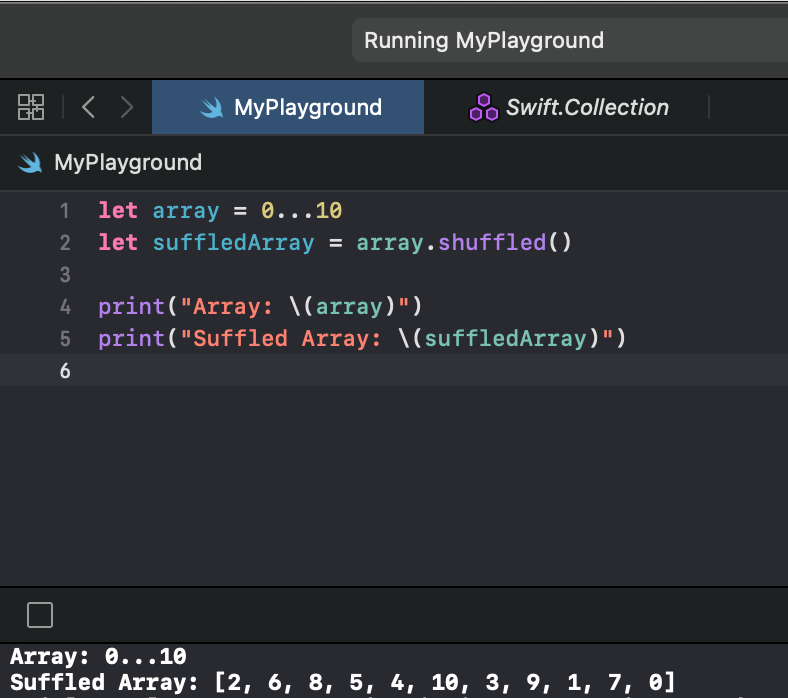
Task: Click the Running MyPlayground status field
Action: coord(570,40)
